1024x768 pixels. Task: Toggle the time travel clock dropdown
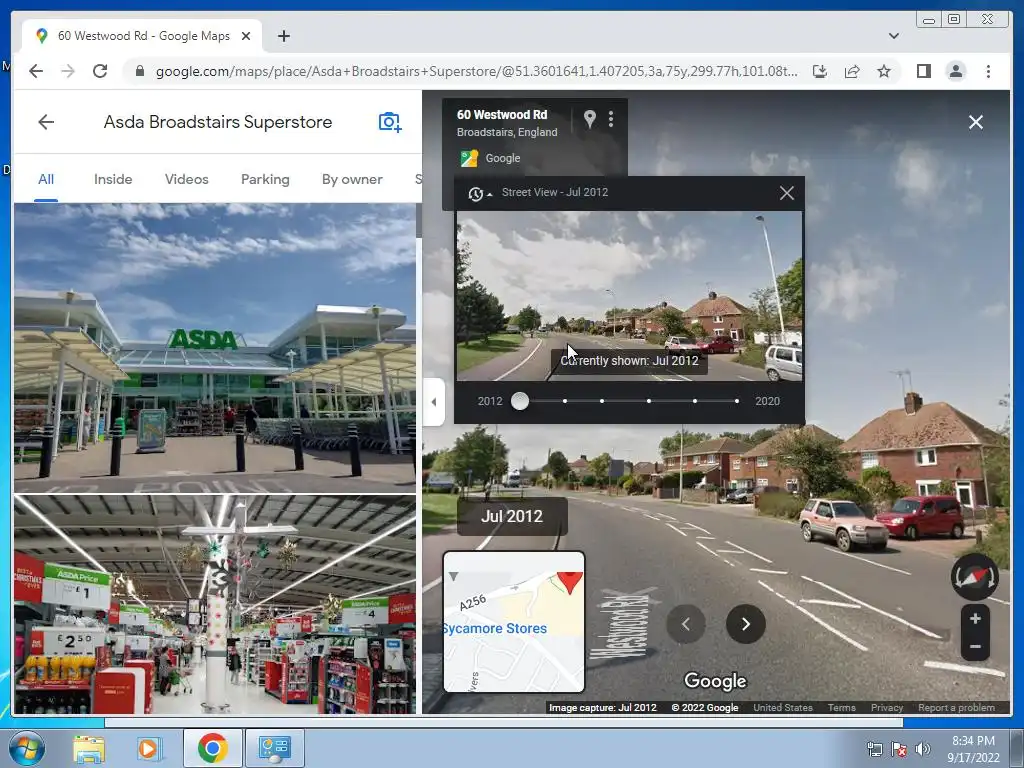(479, 193)
